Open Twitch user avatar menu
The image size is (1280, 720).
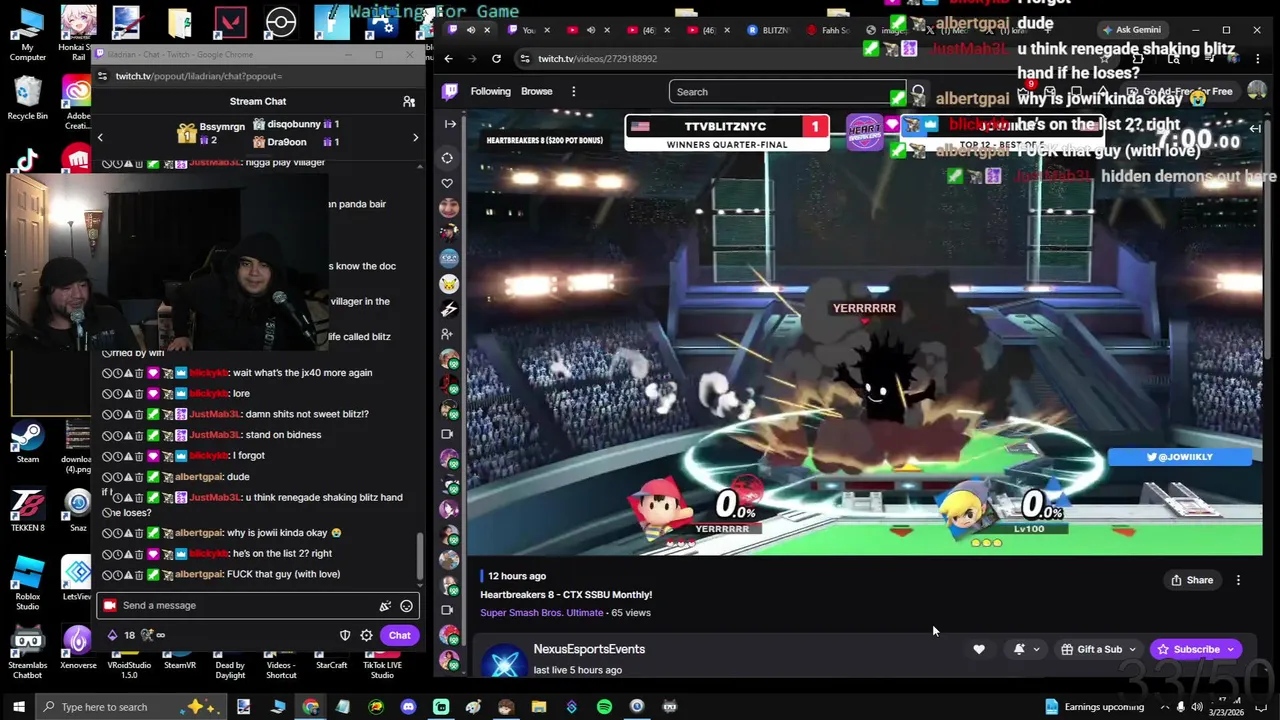click(1256, 91)
